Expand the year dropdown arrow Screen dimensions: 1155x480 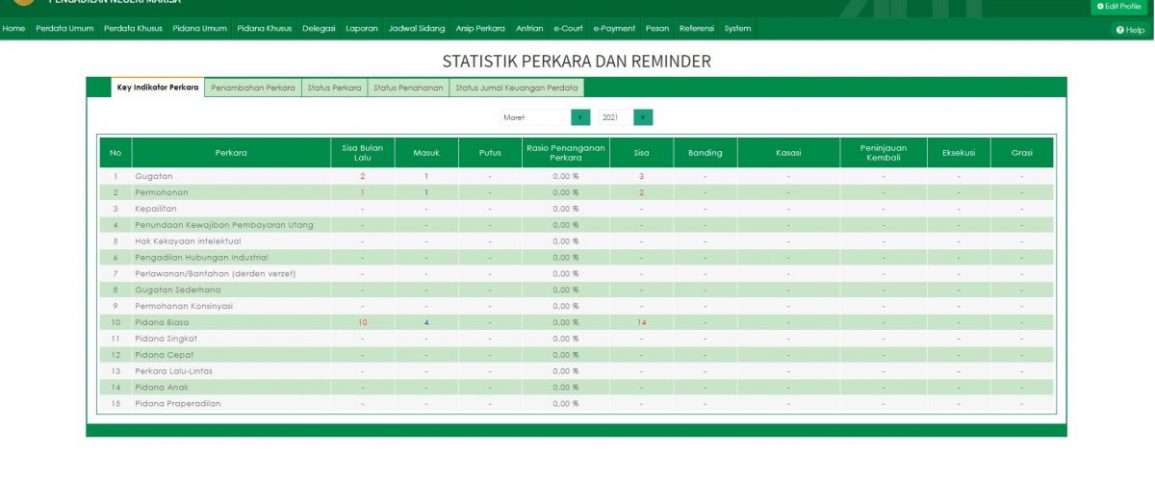[643, 117]
